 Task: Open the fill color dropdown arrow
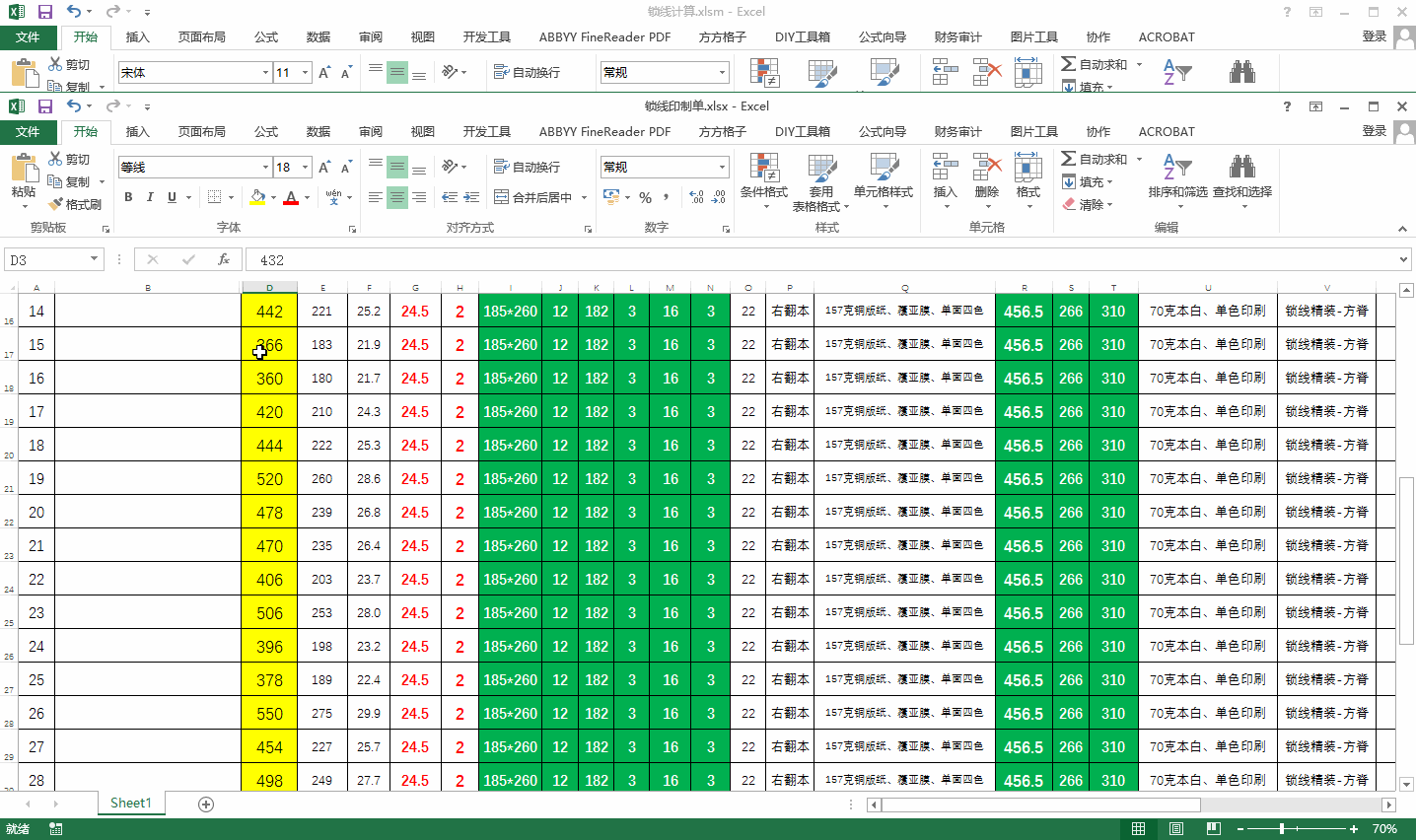click(x=273, y=197)
